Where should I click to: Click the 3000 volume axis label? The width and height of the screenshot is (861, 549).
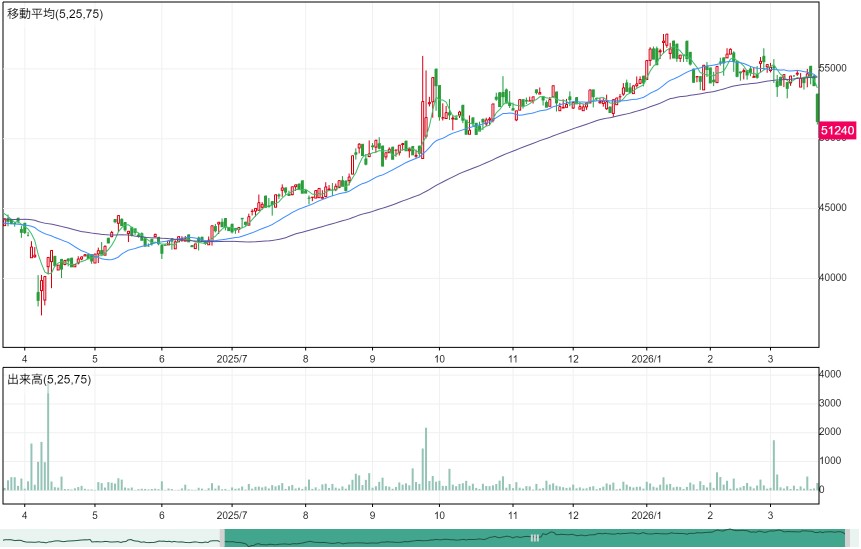(830, 403)
